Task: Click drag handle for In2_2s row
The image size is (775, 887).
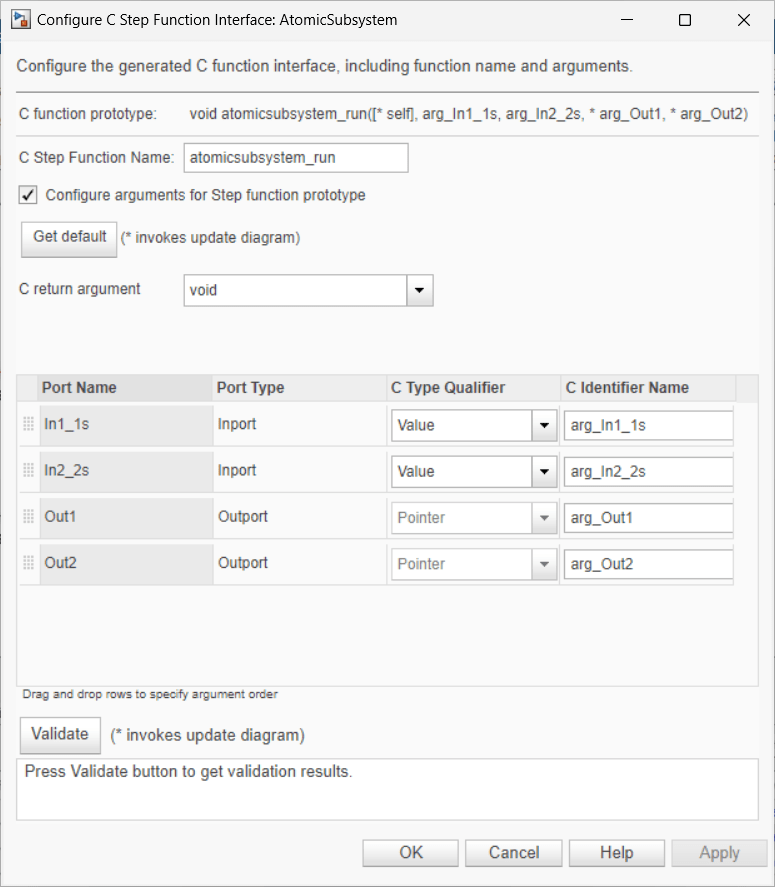Action: click(28, 471)
